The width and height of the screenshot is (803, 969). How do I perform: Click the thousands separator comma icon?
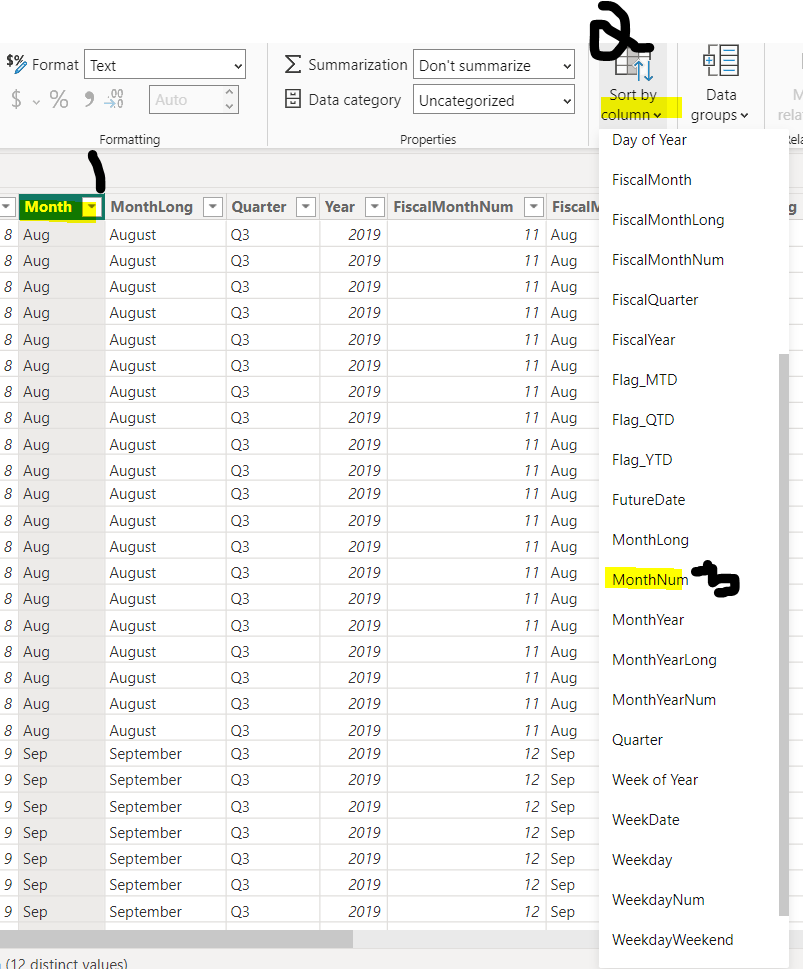[x=89, y=99]
